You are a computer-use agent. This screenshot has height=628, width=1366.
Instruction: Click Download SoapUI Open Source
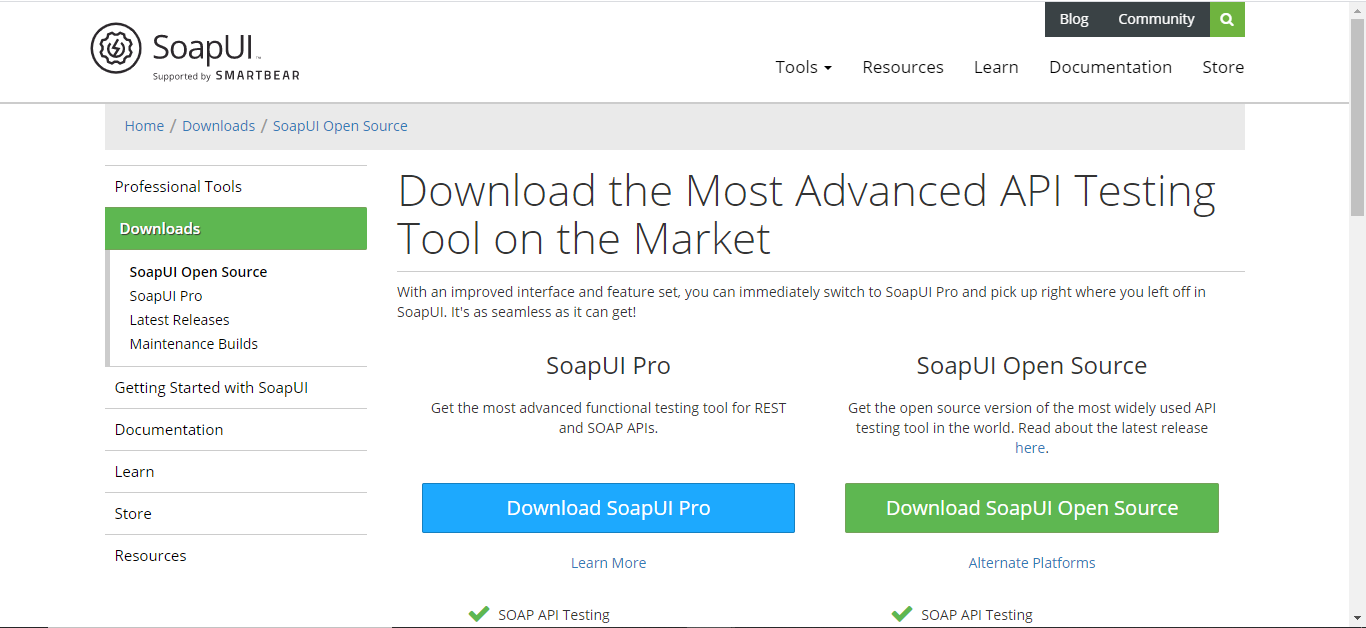click(x=1031, y=508)
